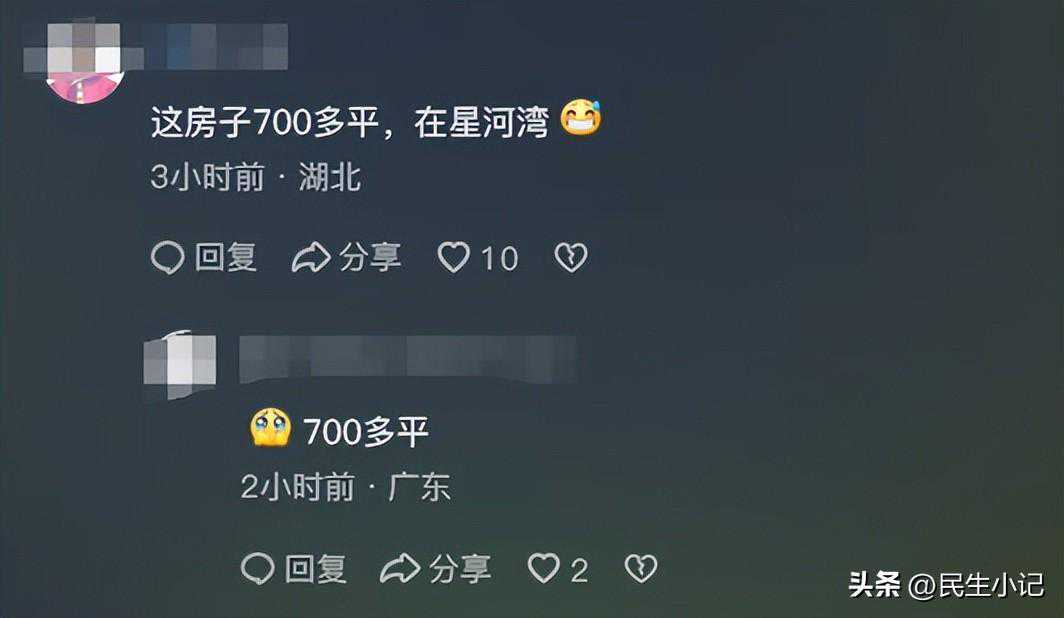Open the blurred avatar of second commenter

point(180,365)
